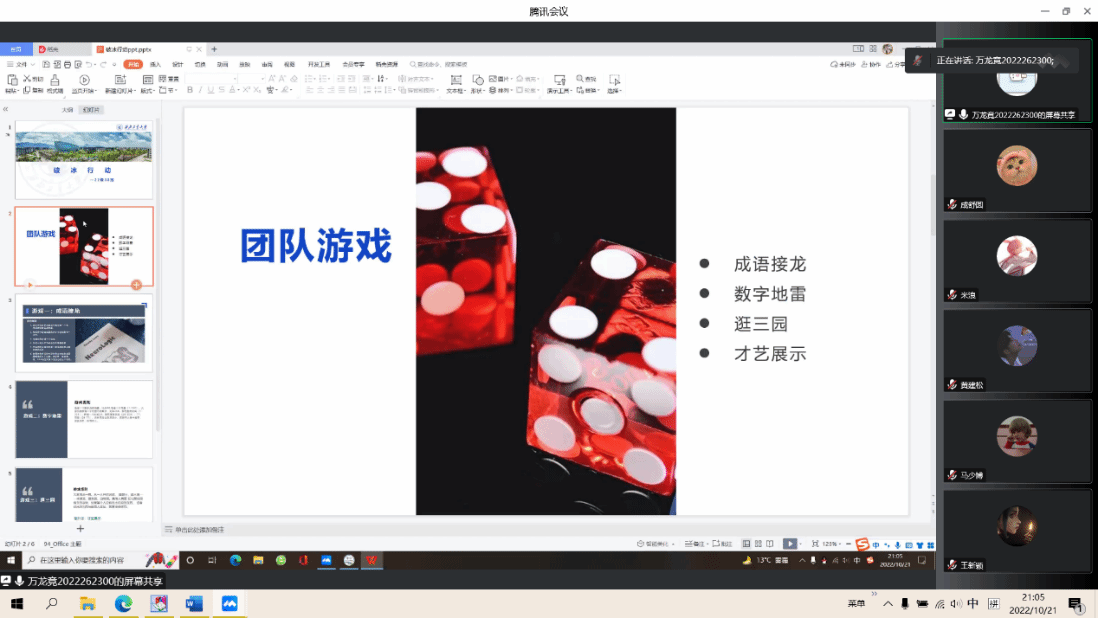
Task: Switch to the 设计 ribbon tab
Action: click(x=177, y=64)
